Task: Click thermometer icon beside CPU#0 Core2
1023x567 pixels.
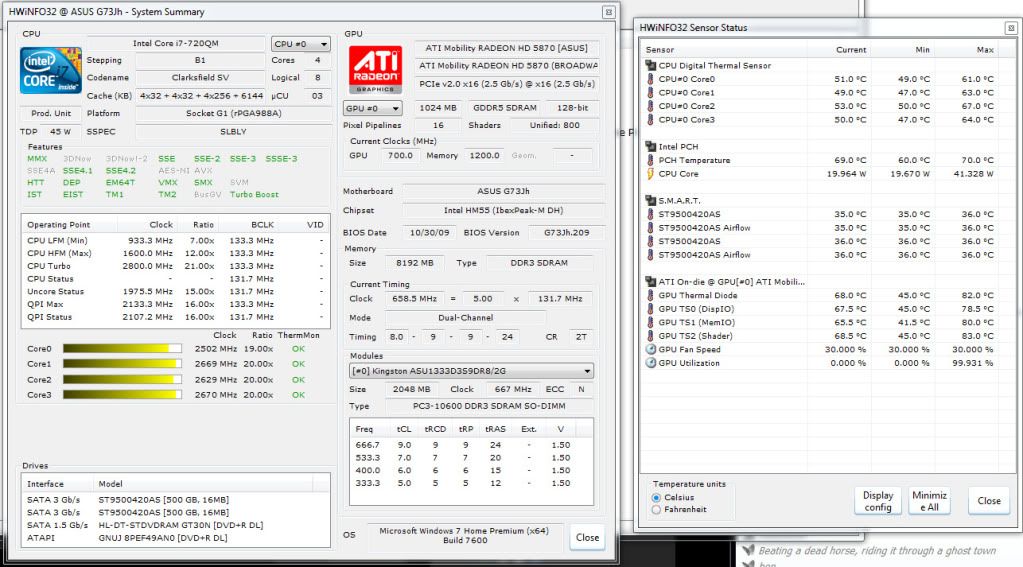Action: (x=650, y=106)
